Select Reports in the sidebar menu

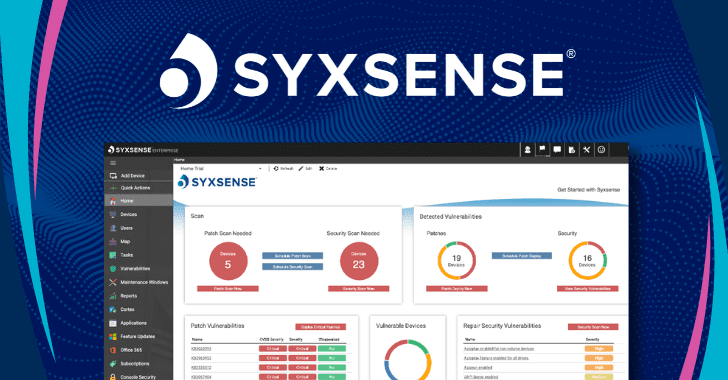128,296
